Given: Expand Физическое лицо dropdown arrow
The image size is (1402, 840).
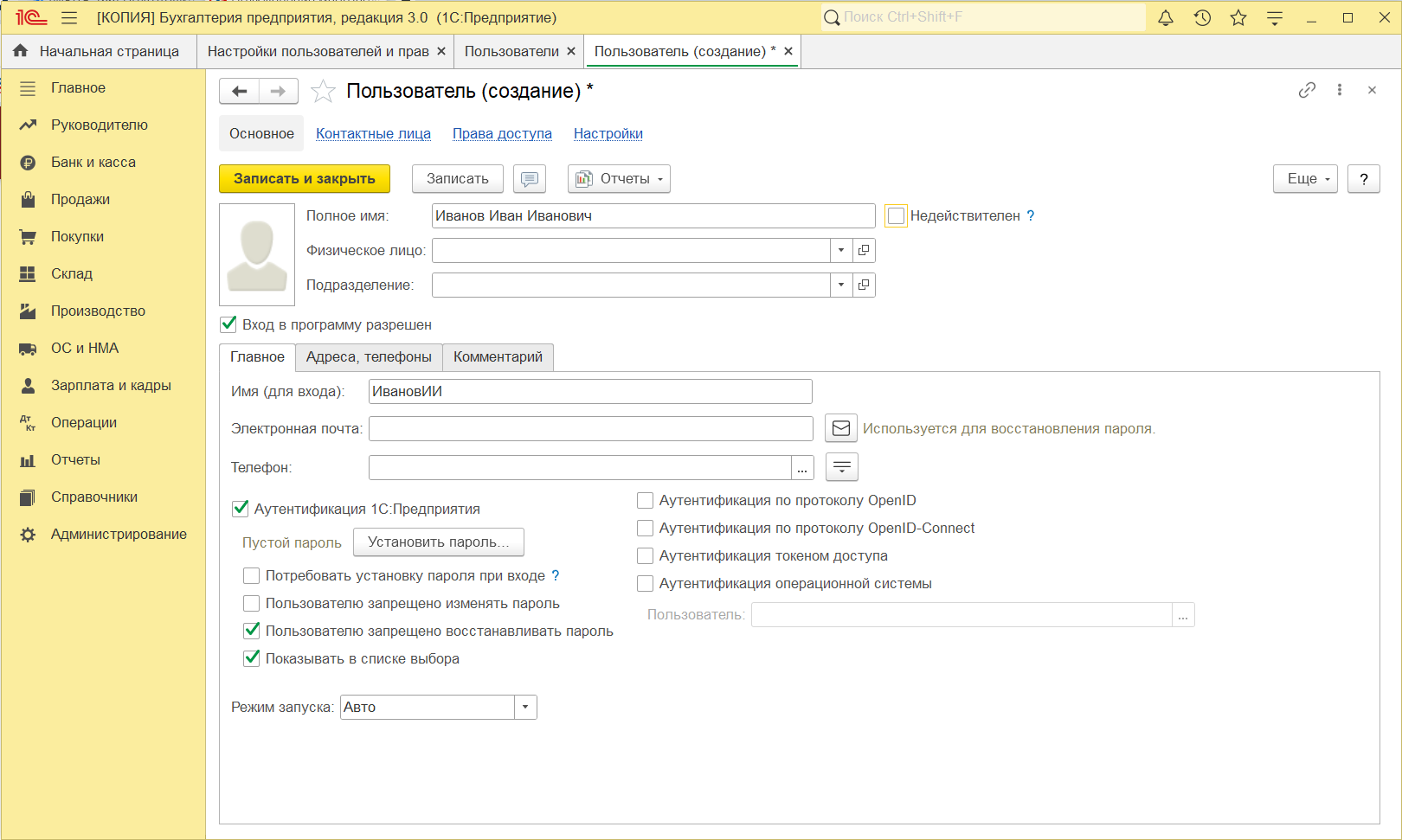Looking at the screenshot, I should click(x=841, y=251).
